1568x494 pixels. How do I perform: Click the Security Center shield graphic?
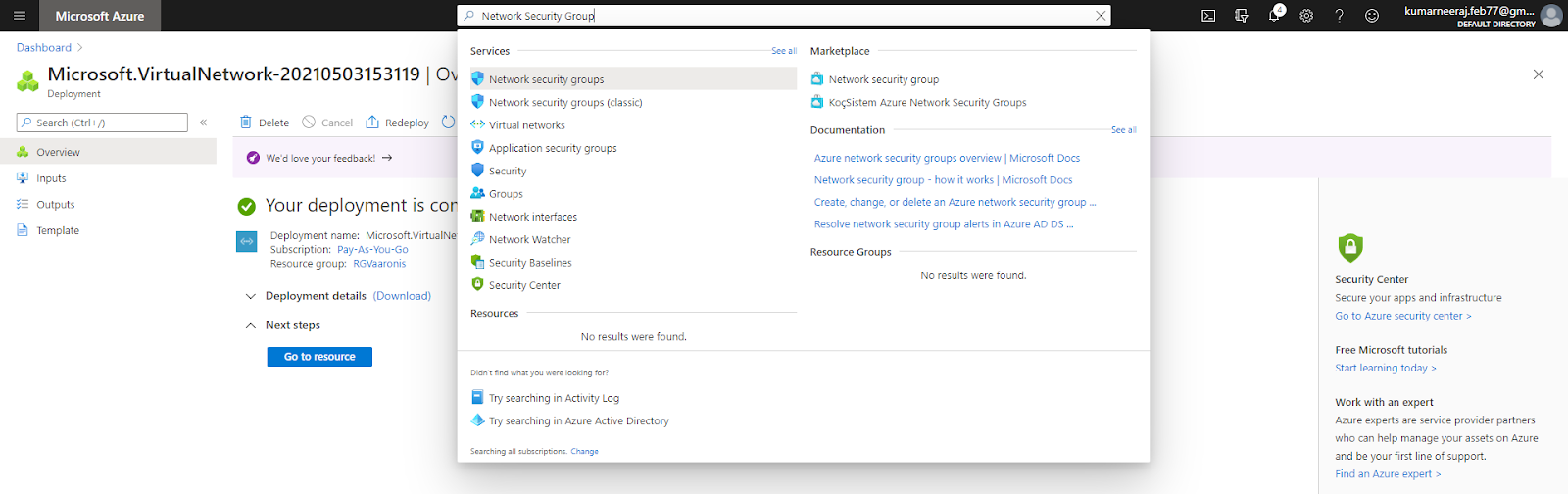(x=1350, y=247)
